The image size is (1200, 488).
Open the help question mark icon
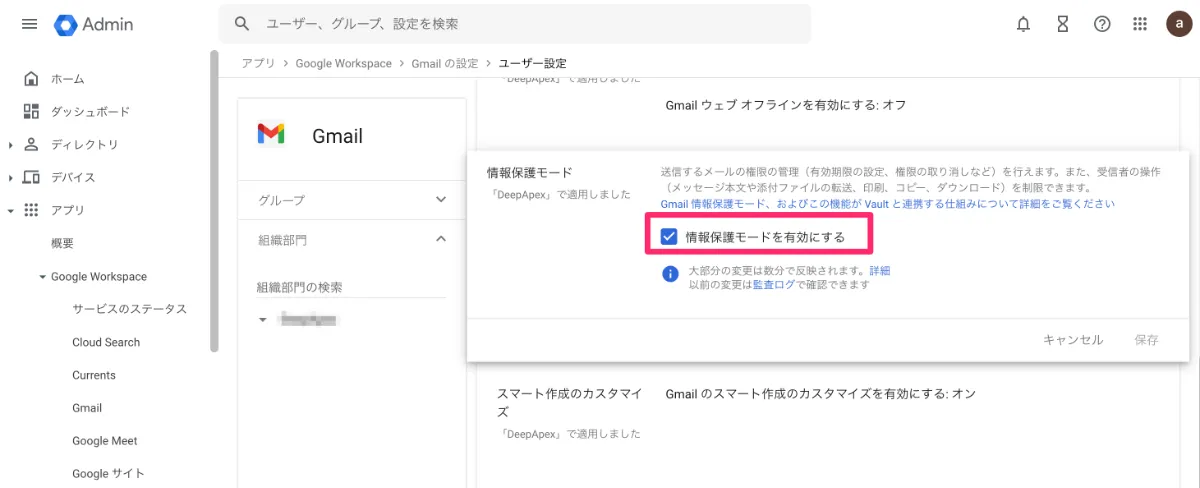tap(1102, 24)
